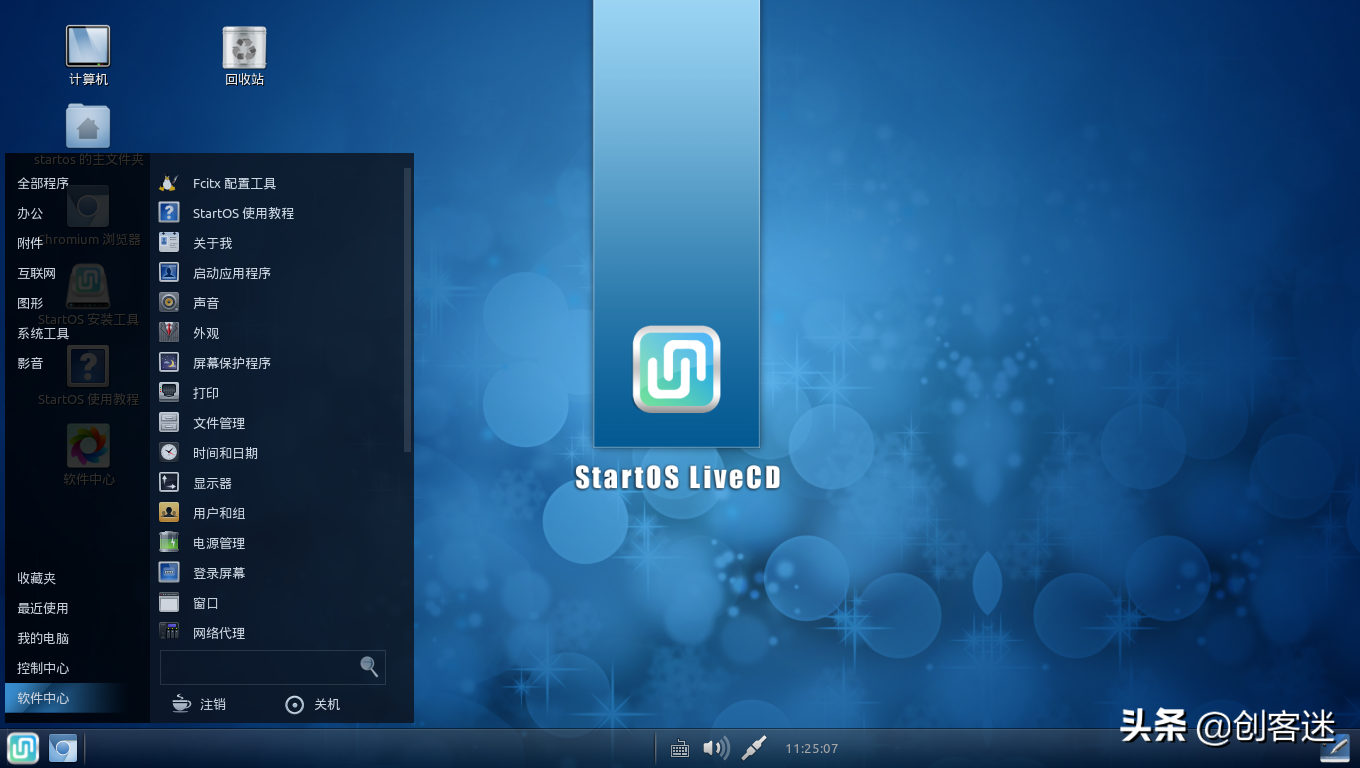The height and width of the screenshot is (768, 1360).
Task: Click the 关机 shutdown button
Action: 313,704
